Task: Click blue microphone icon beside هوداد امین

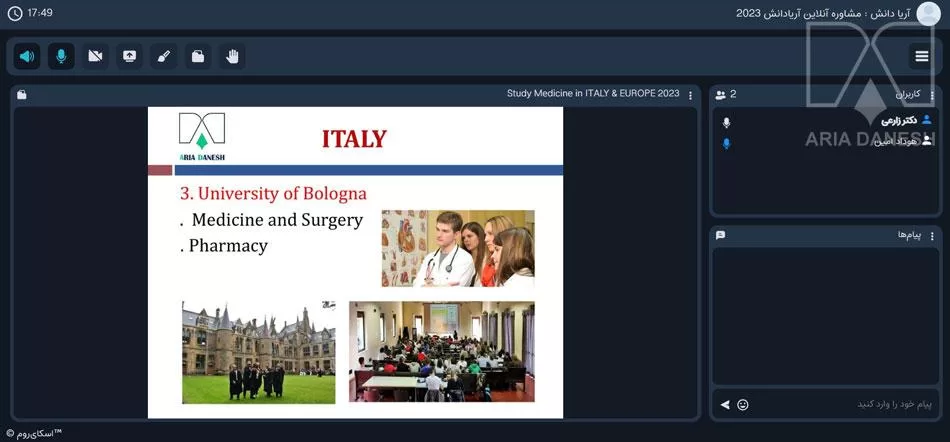Action: click(726, 143)
